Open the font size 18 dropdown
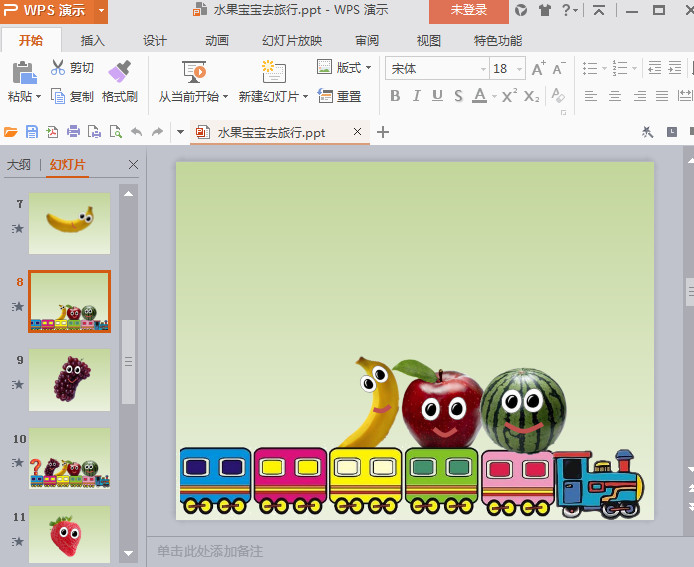 pos(518,69)
